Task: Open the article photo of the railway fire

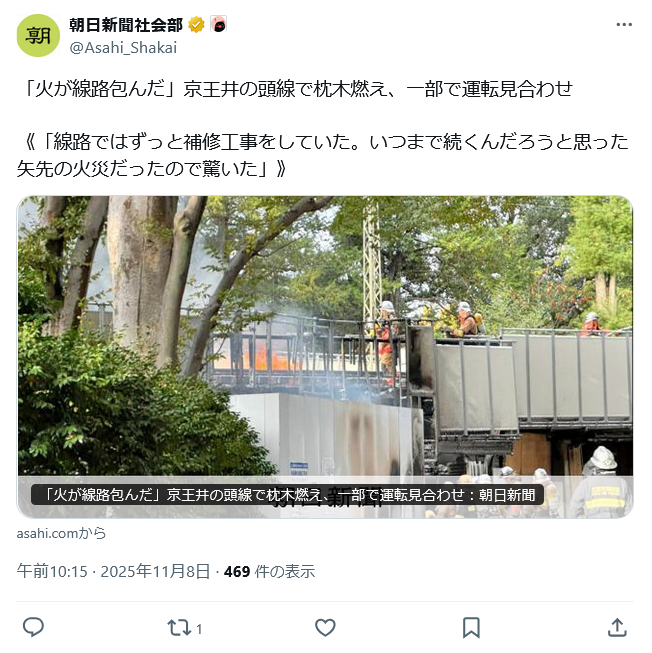Action: [x=325, y=356]
